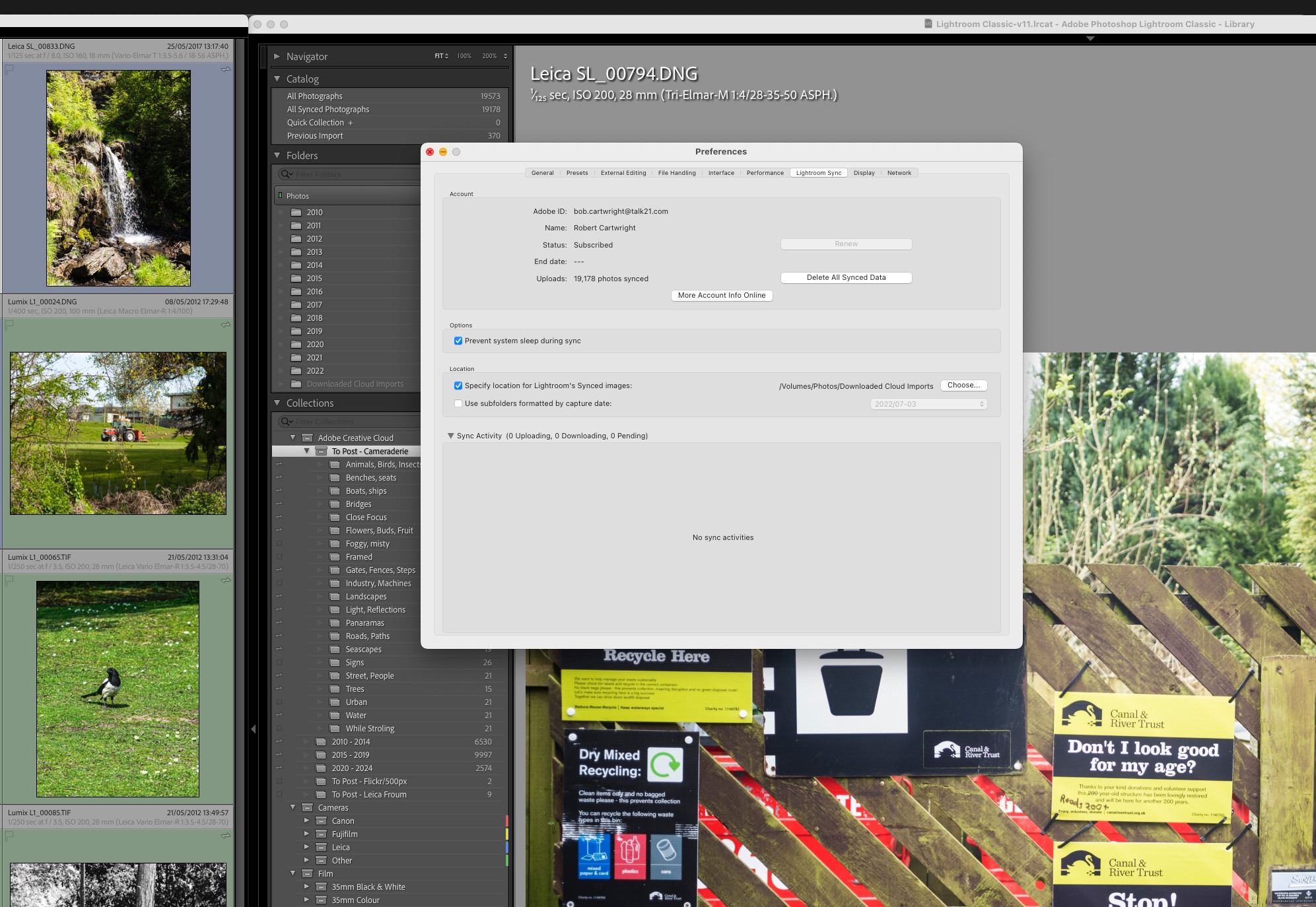Image resolution: width=1316 pixels, height=907 pixels.
Task: Open the Navigator zoom level dropdown arrows
Action: [505, 56]
